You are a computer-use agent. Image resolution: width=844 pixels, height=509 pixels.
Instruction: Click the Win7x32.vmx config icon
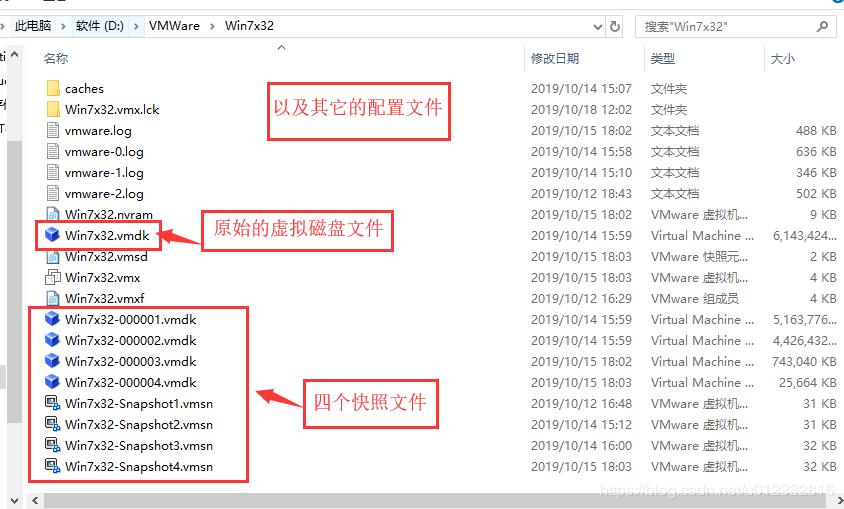53,278
